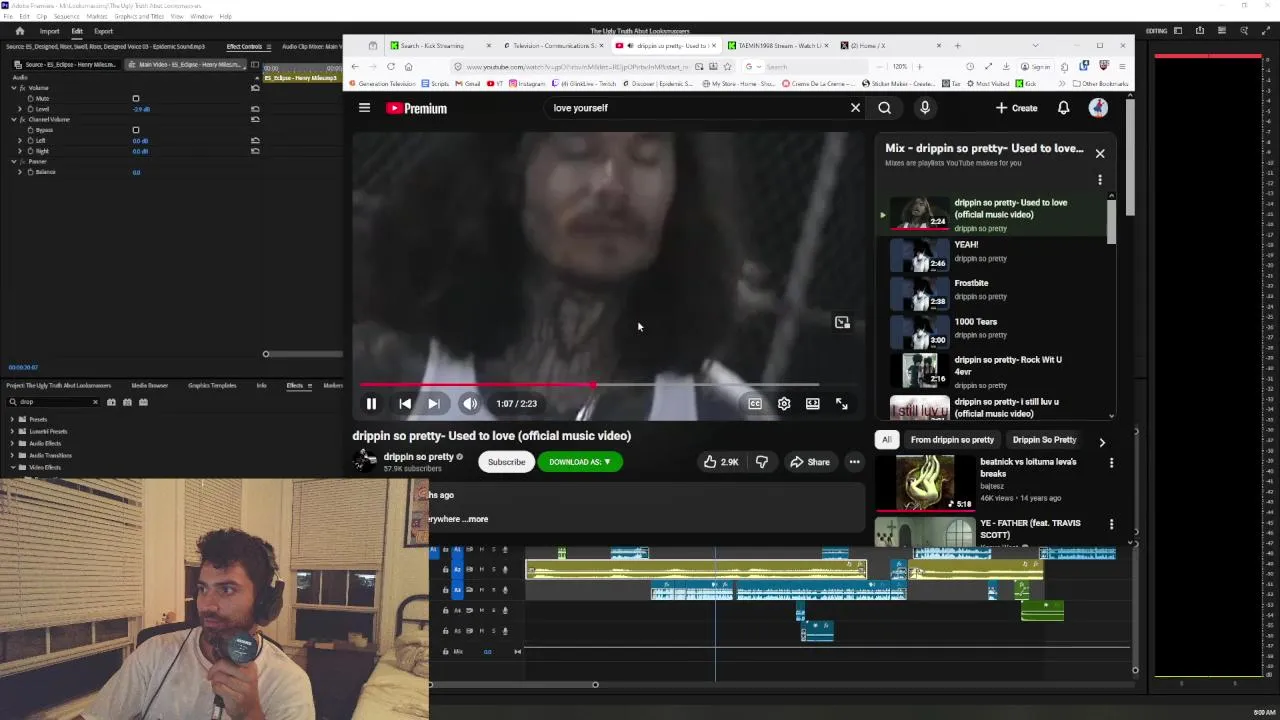This screenshot has width=1280, height=720.
Task: Clear the YouTube search text
Action: coord(855,108)
